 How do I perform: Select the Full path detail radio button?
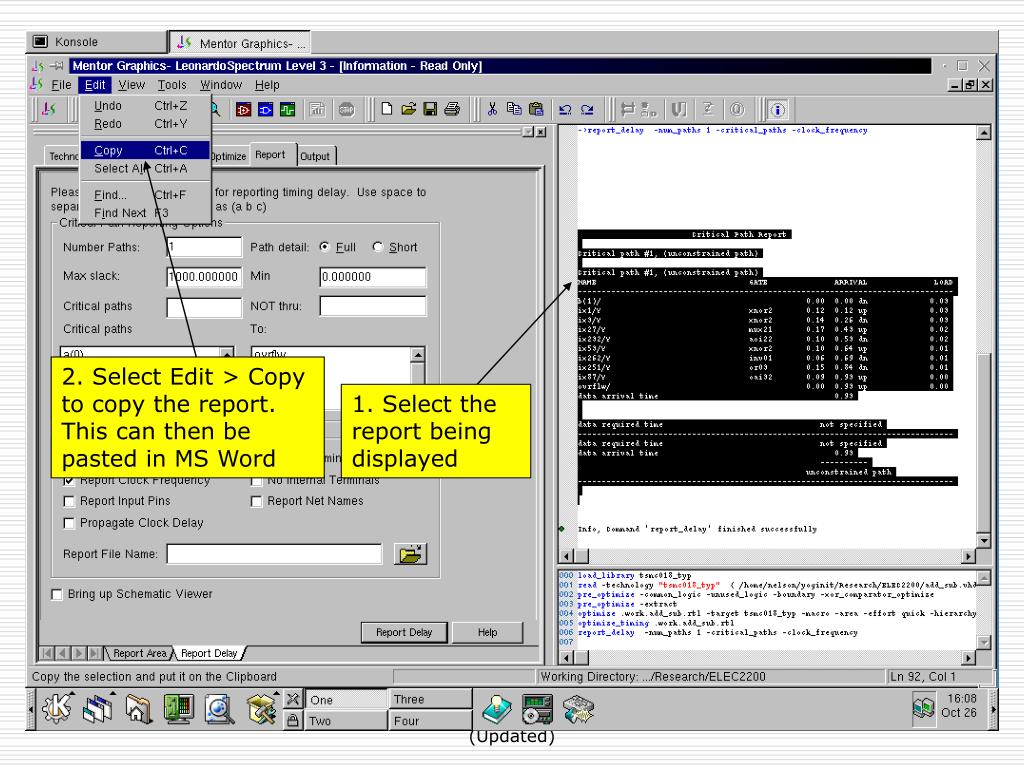pyautogui.click(x=325, y=247)
